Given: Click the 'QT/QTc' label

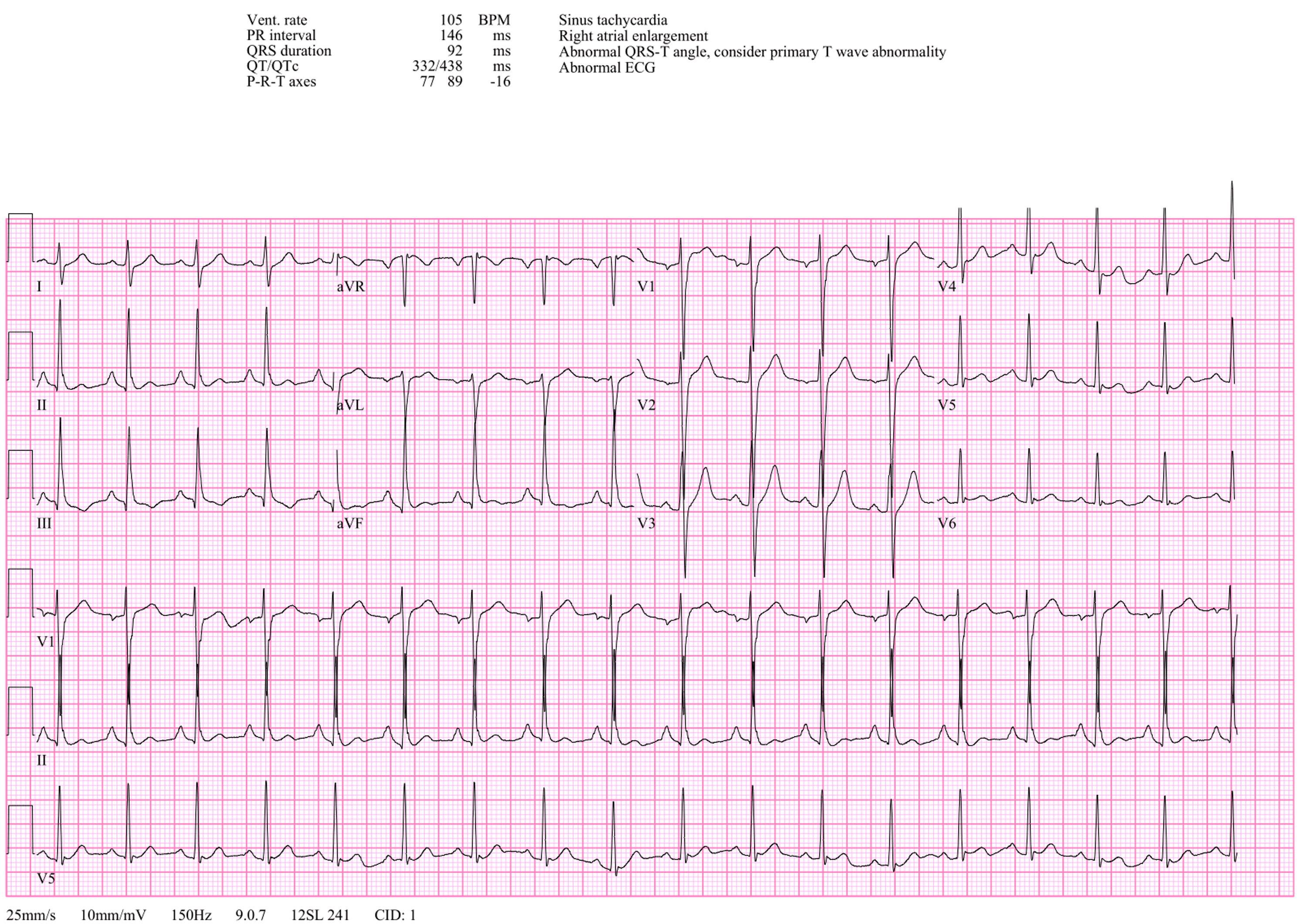Looking at the screenshot, I should pyautogui.click(x=272, y=66).
